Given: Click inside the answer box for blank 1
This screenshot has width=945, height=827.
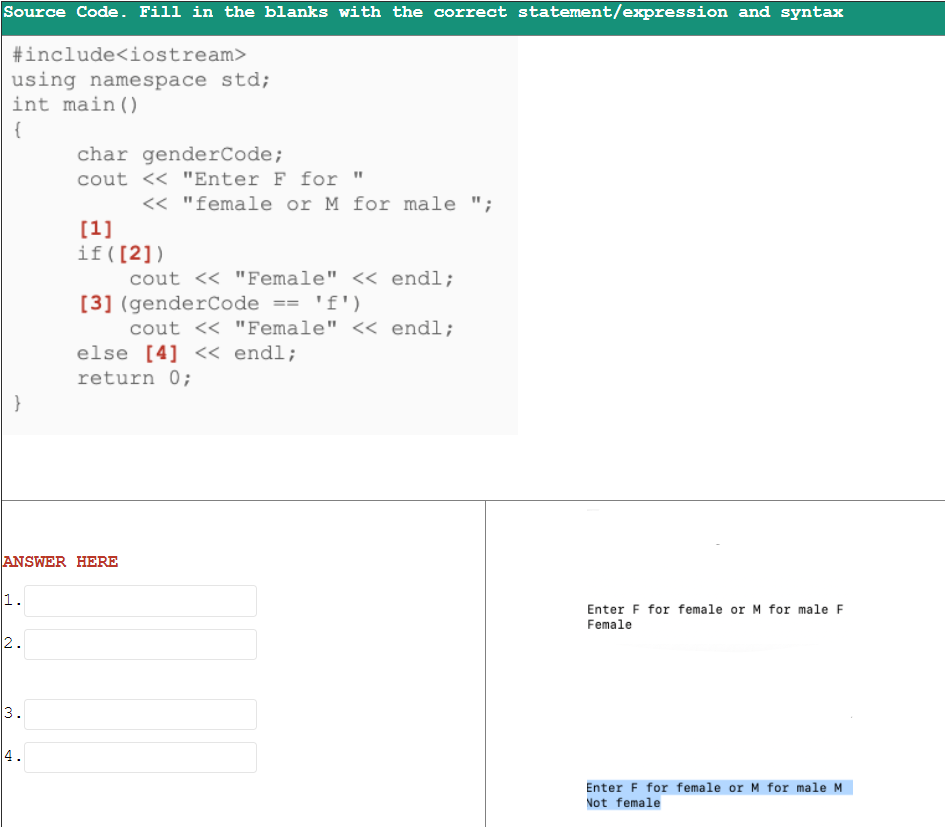Looking at the screenshot, I should pos(140,600).
